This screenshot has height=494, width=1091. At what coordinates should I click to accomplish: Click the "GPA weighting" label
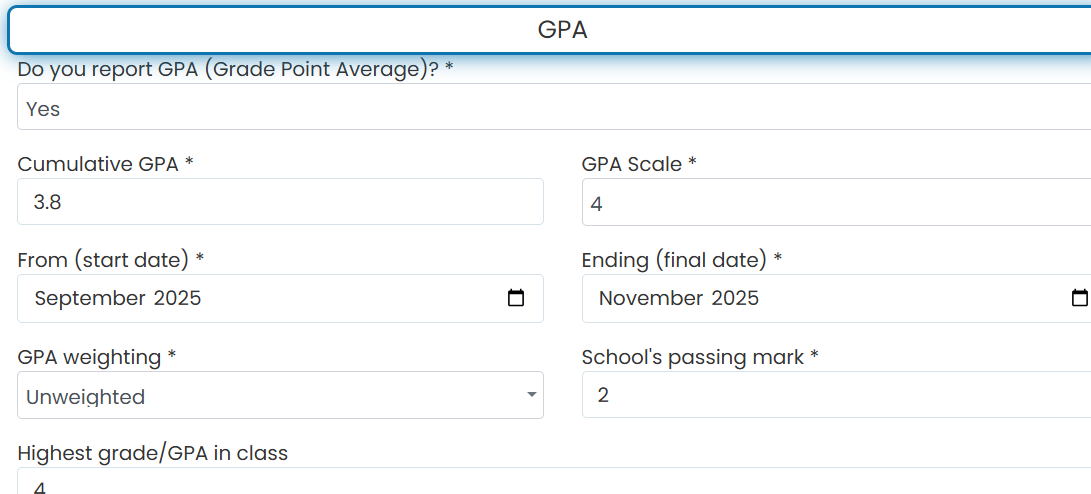[x=97, y=358]
